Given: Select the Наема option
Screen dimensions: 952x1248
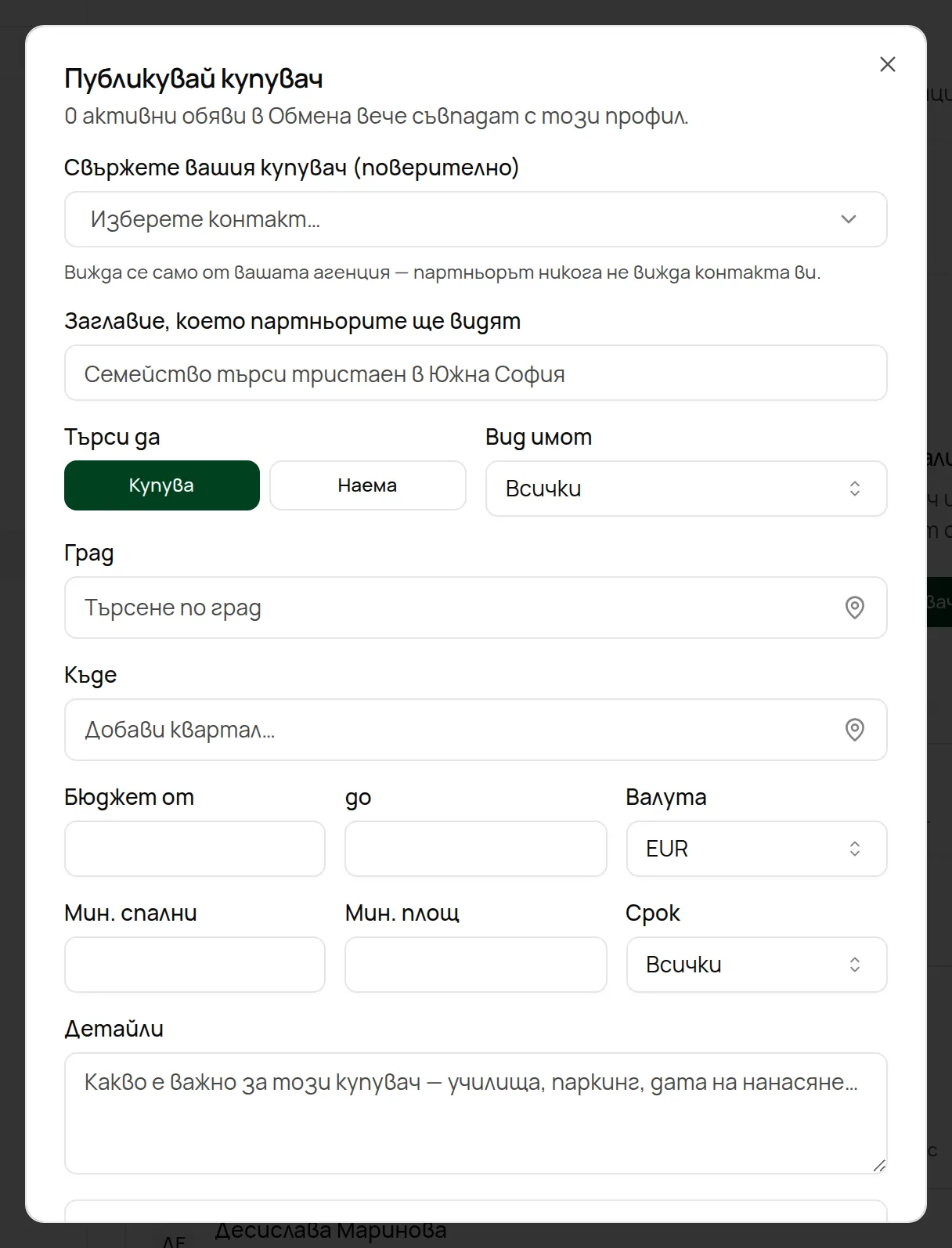Looking at the screenshot, I should point(368,485).
